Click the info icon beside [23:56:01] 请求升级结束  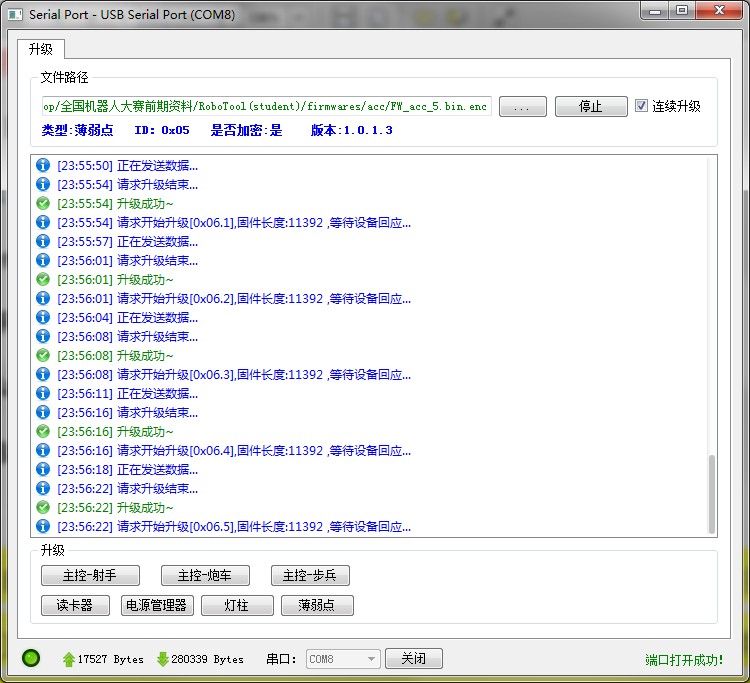43,260
